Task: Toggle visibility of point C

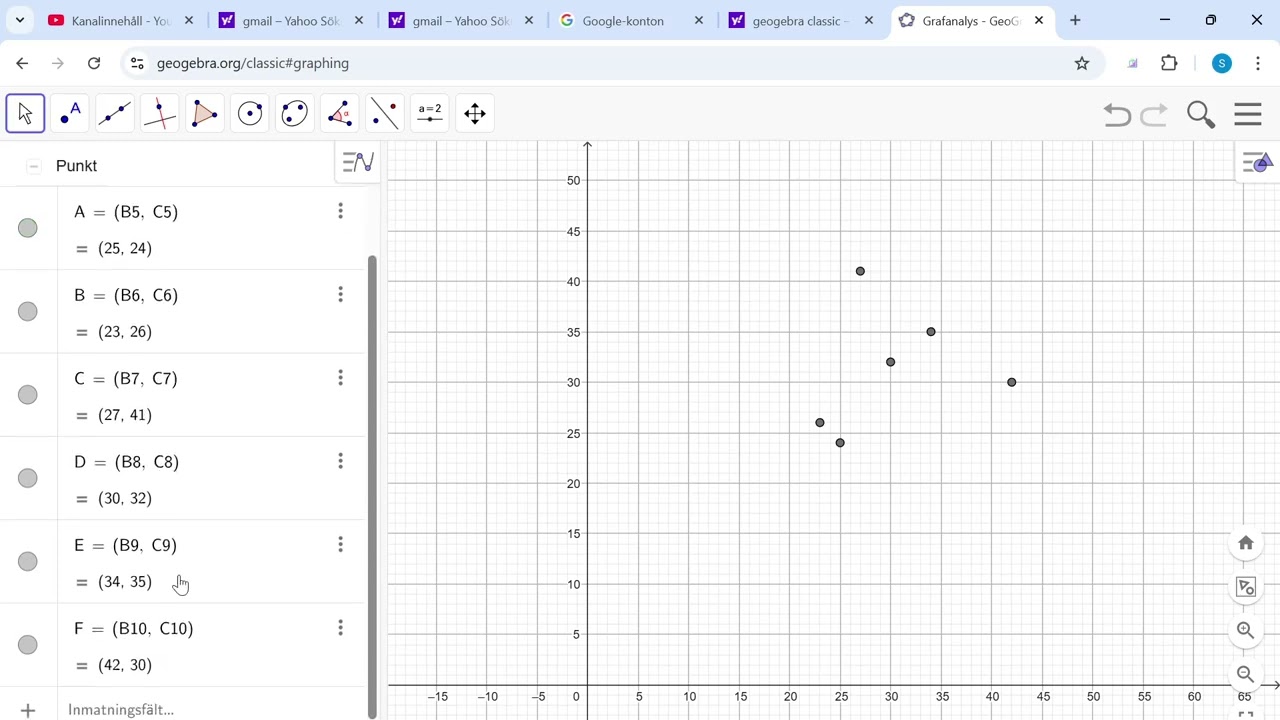Action: point(28,395)
